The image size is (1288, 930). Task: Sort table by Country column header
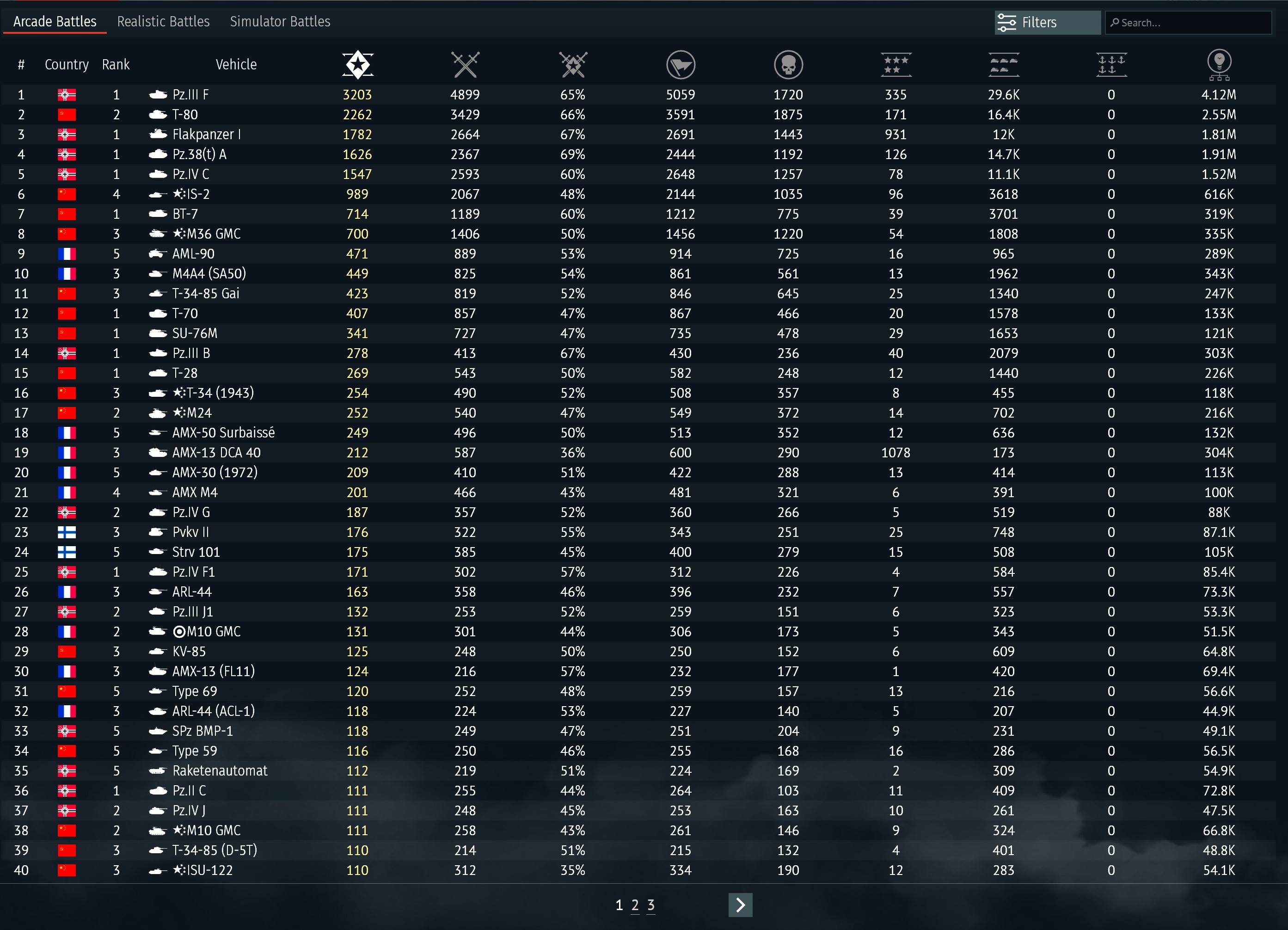(67, 65)
